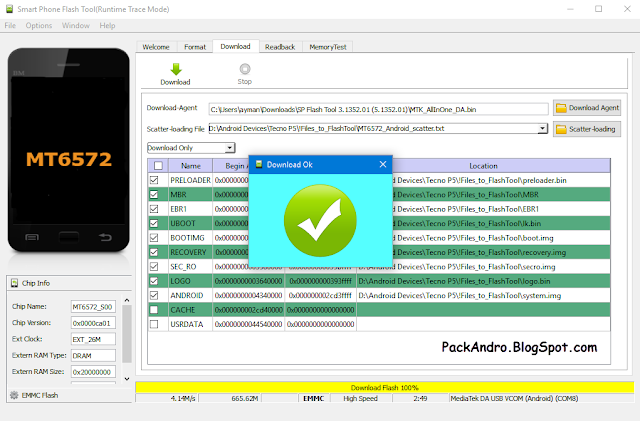Uncheck the RECOVERY partition checkbox

(x=154, y=252)
